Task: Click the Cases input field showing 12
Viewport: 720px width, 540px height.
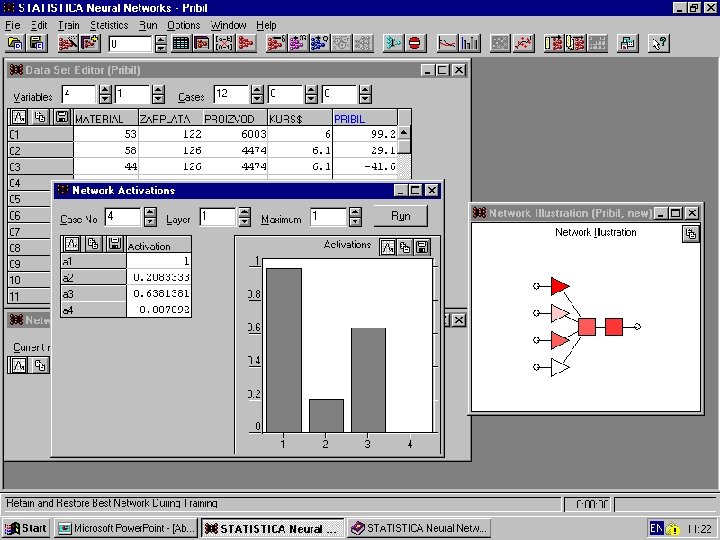Action: coord(231,94)
